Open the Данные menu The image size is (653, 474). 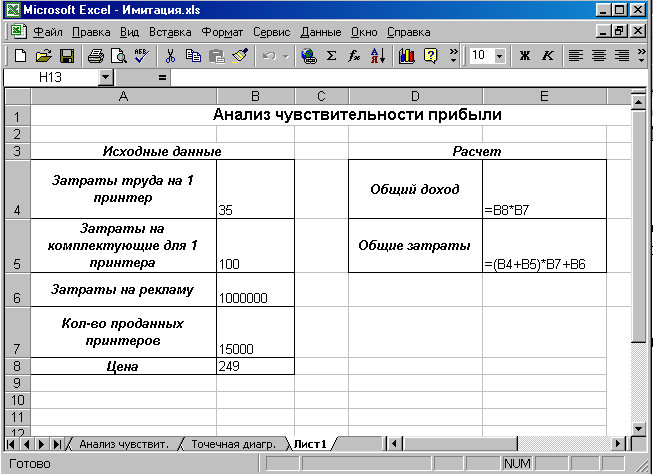coord(321,32)
